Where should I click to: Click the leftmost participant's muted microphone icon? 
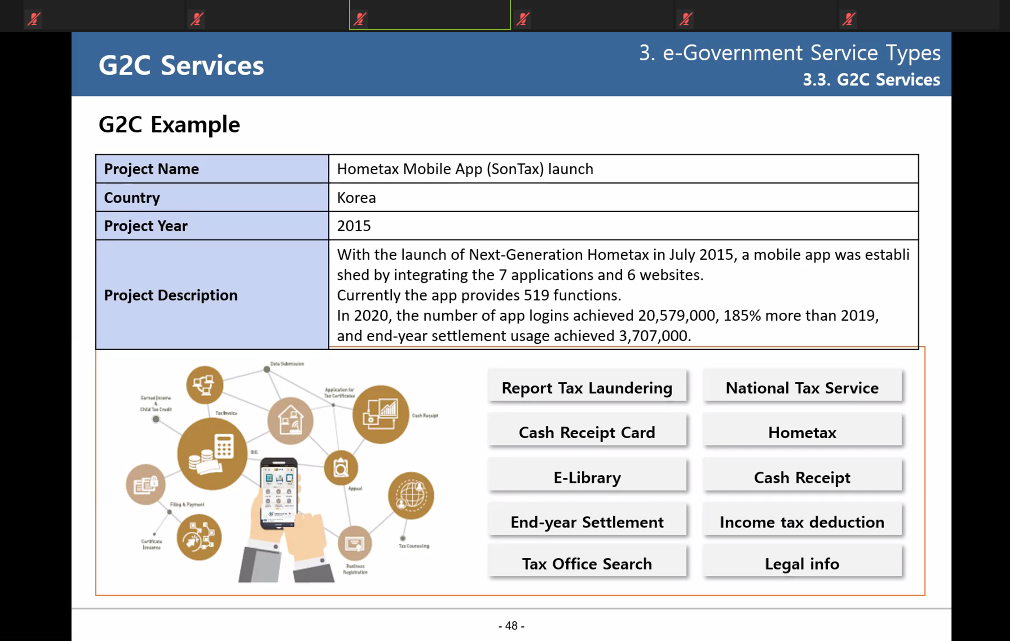pyautogui.click(x=34, y=19)
